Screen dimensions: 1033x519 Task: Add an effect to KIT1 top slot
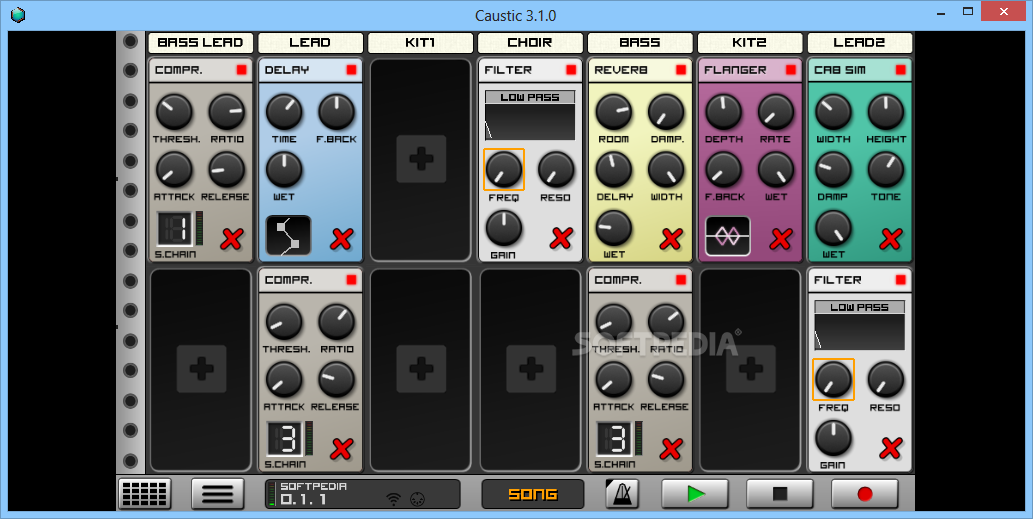click(421, 159)
